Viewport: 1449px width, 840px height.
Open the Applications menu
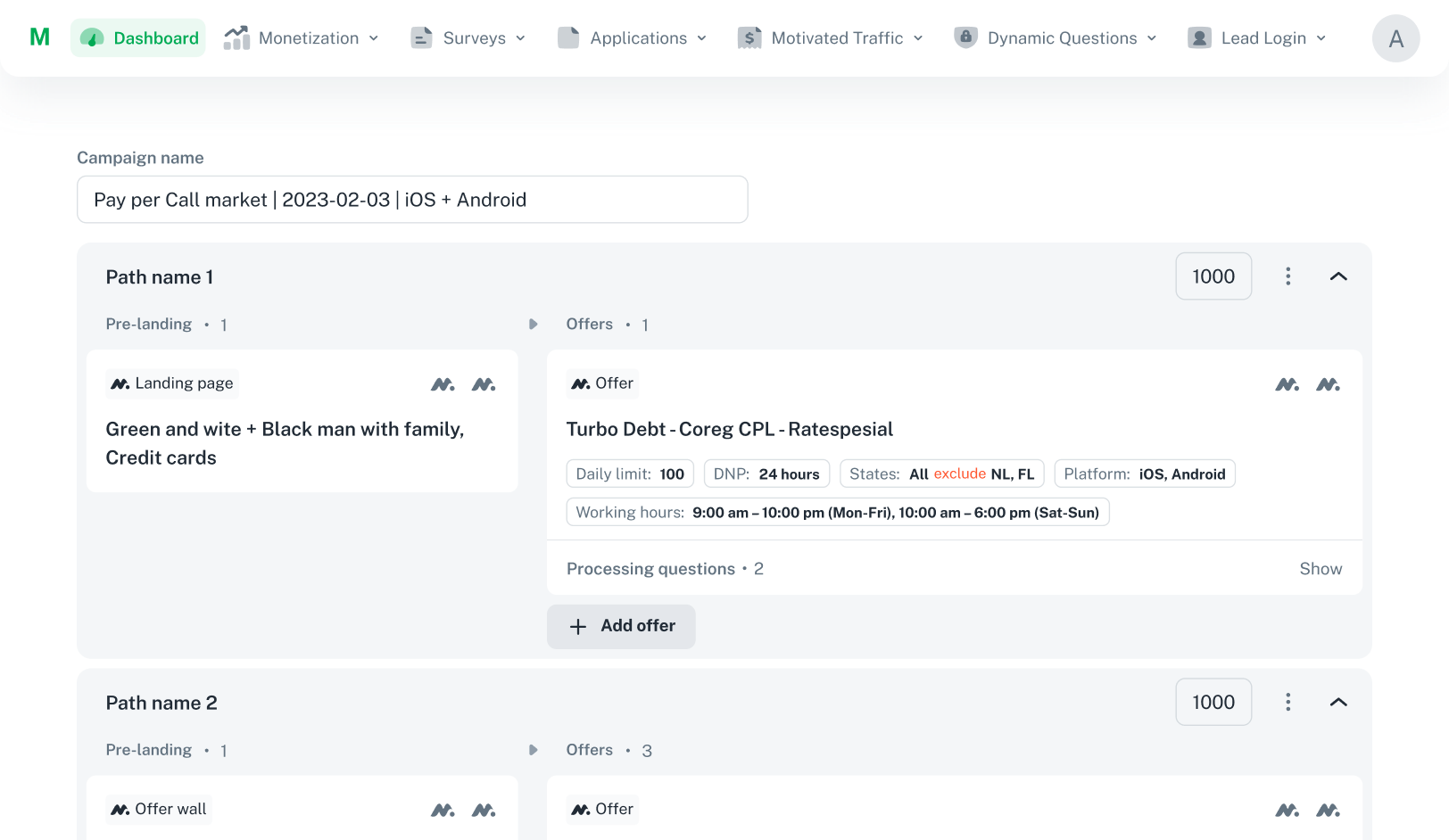tap(633, 37)
